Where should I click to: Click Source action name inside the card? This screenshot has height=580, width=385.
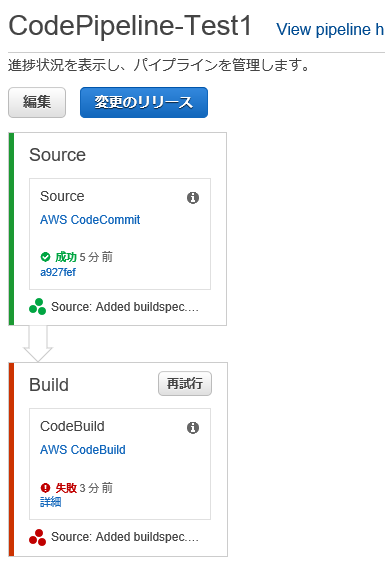[62, 196]
